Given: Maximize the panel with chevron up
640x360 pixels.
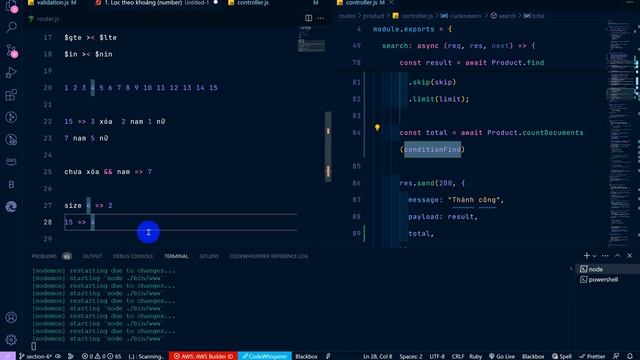Looking at the screenshot, I should point(618,256).
